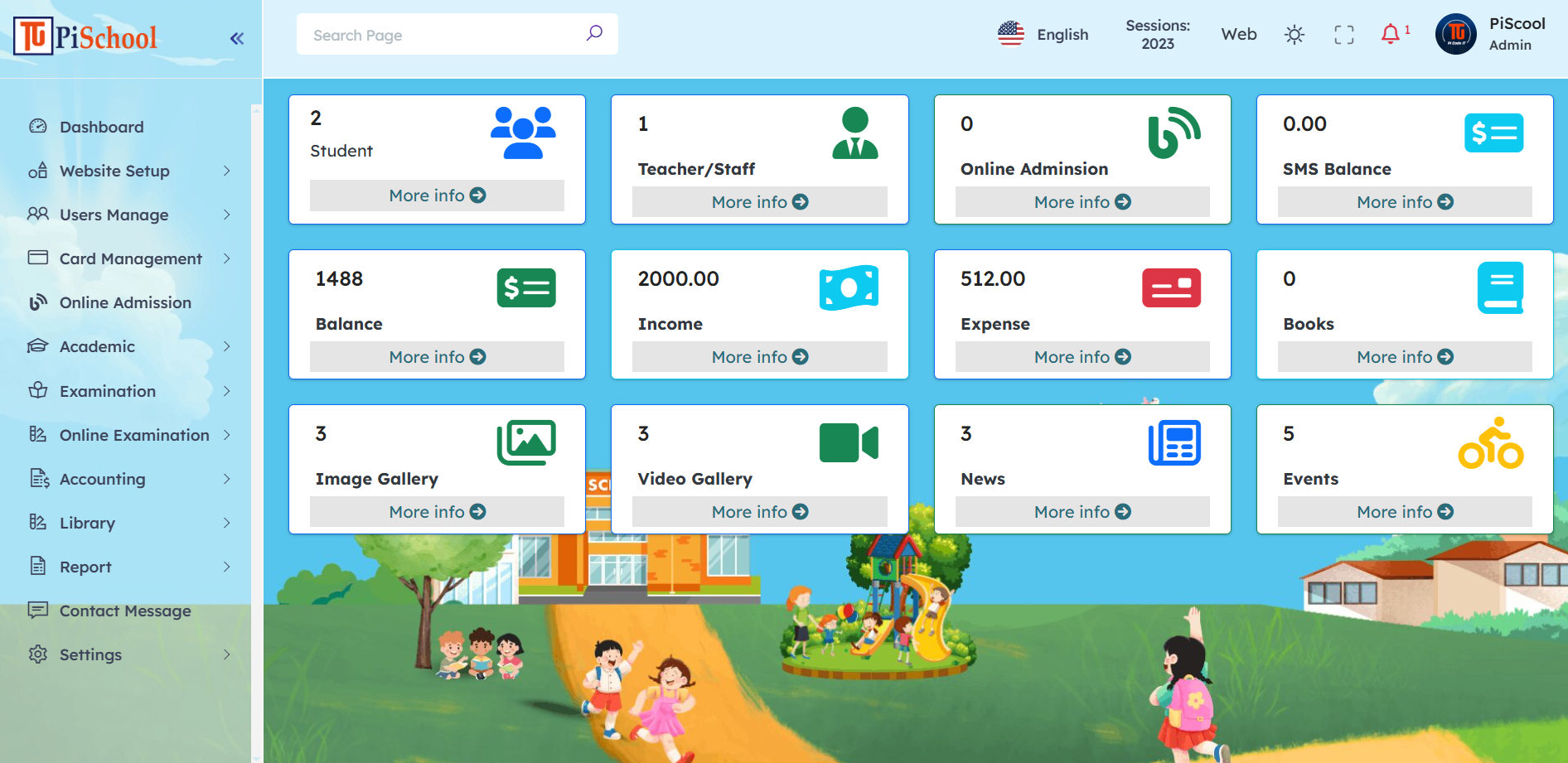
Task: Click the SMS Balance dollar icon
Action: tap(1494, 133)
